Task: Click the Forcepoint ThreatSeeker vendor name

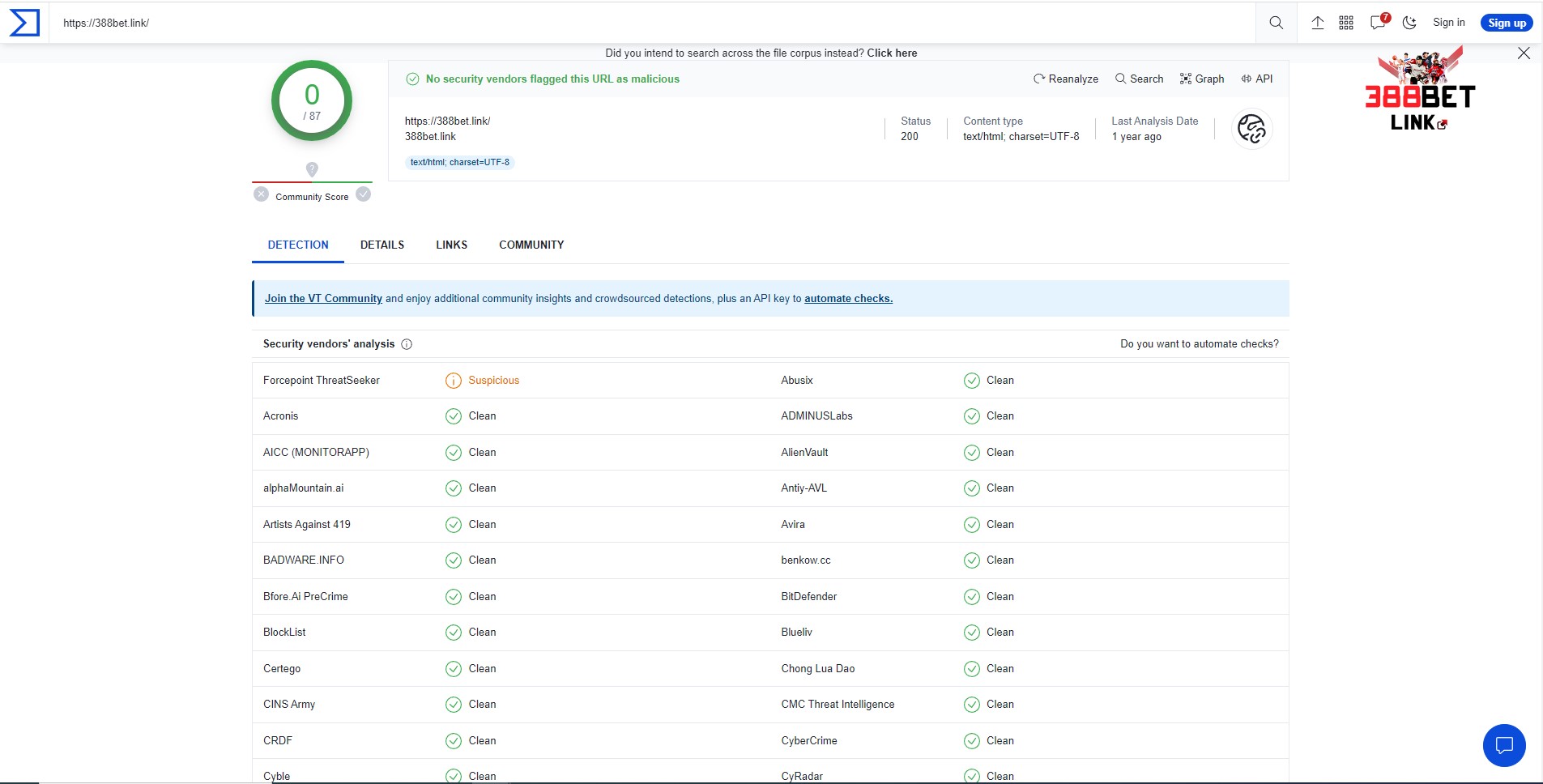Action: [322, 381]
